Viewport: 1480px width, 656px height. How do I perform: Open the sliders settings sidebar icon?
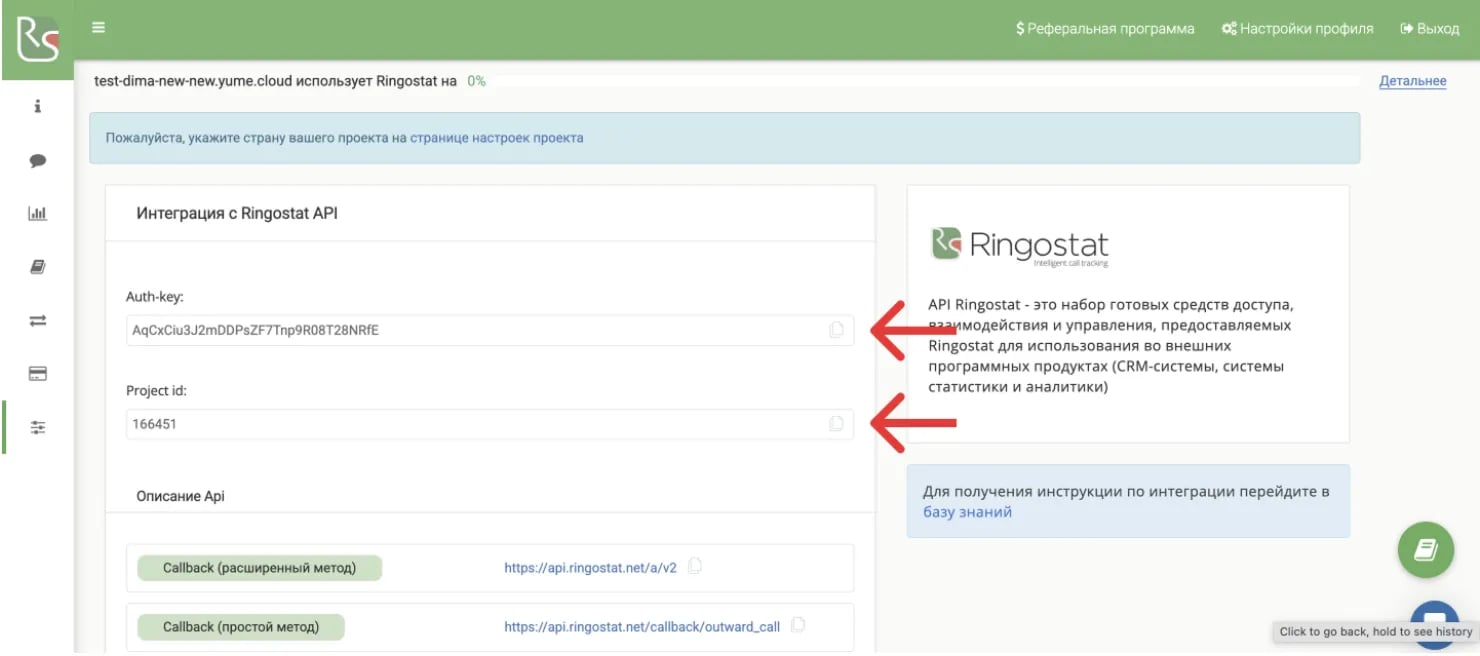point(38,427)
